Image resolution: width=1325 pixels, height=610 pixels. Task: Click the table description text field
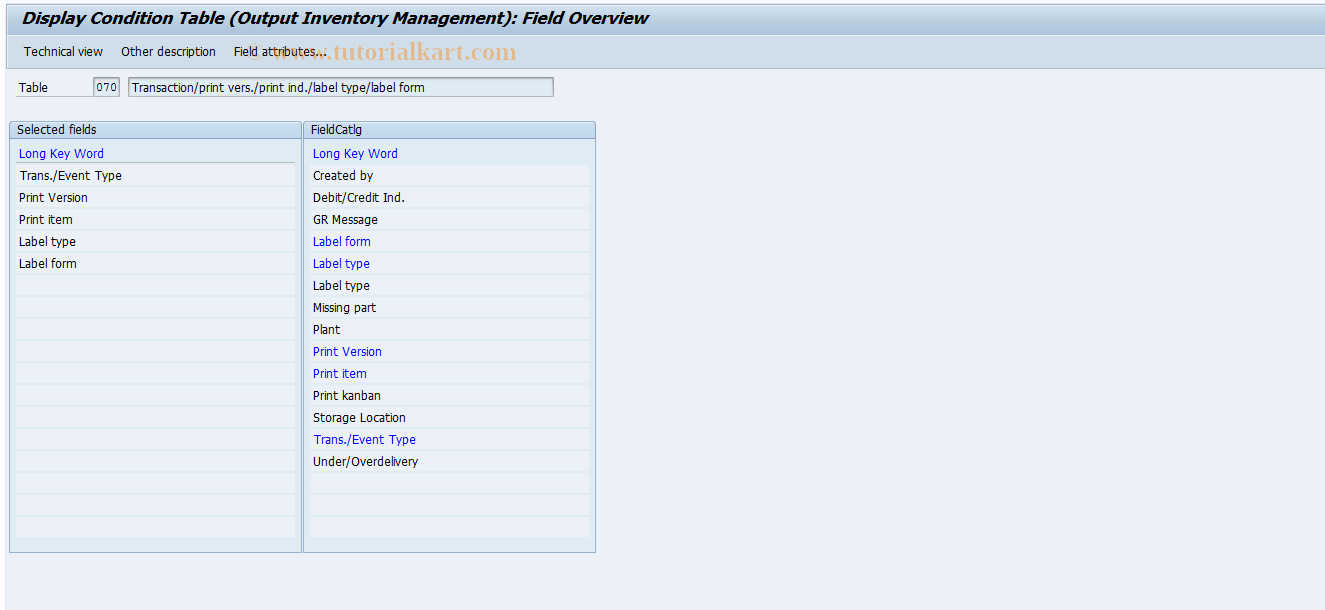point(340,87)
